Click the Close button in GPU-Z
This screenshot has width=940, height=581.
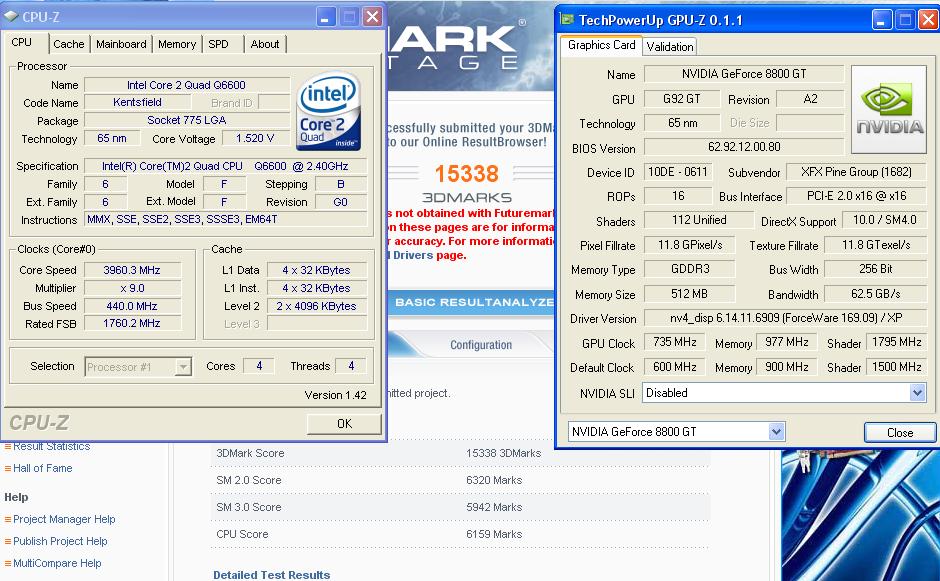pos(900,432)
